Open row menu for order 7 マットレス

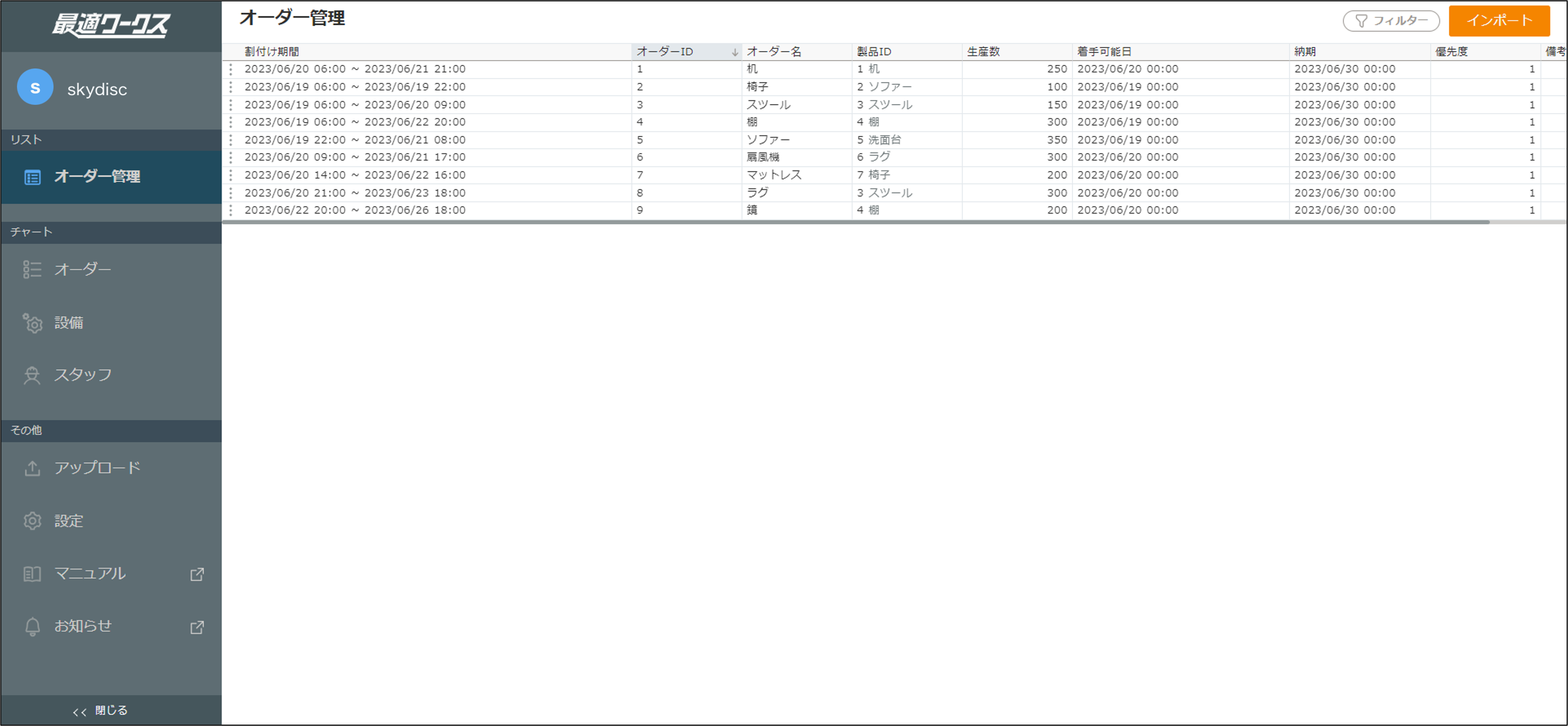[231, 175]
